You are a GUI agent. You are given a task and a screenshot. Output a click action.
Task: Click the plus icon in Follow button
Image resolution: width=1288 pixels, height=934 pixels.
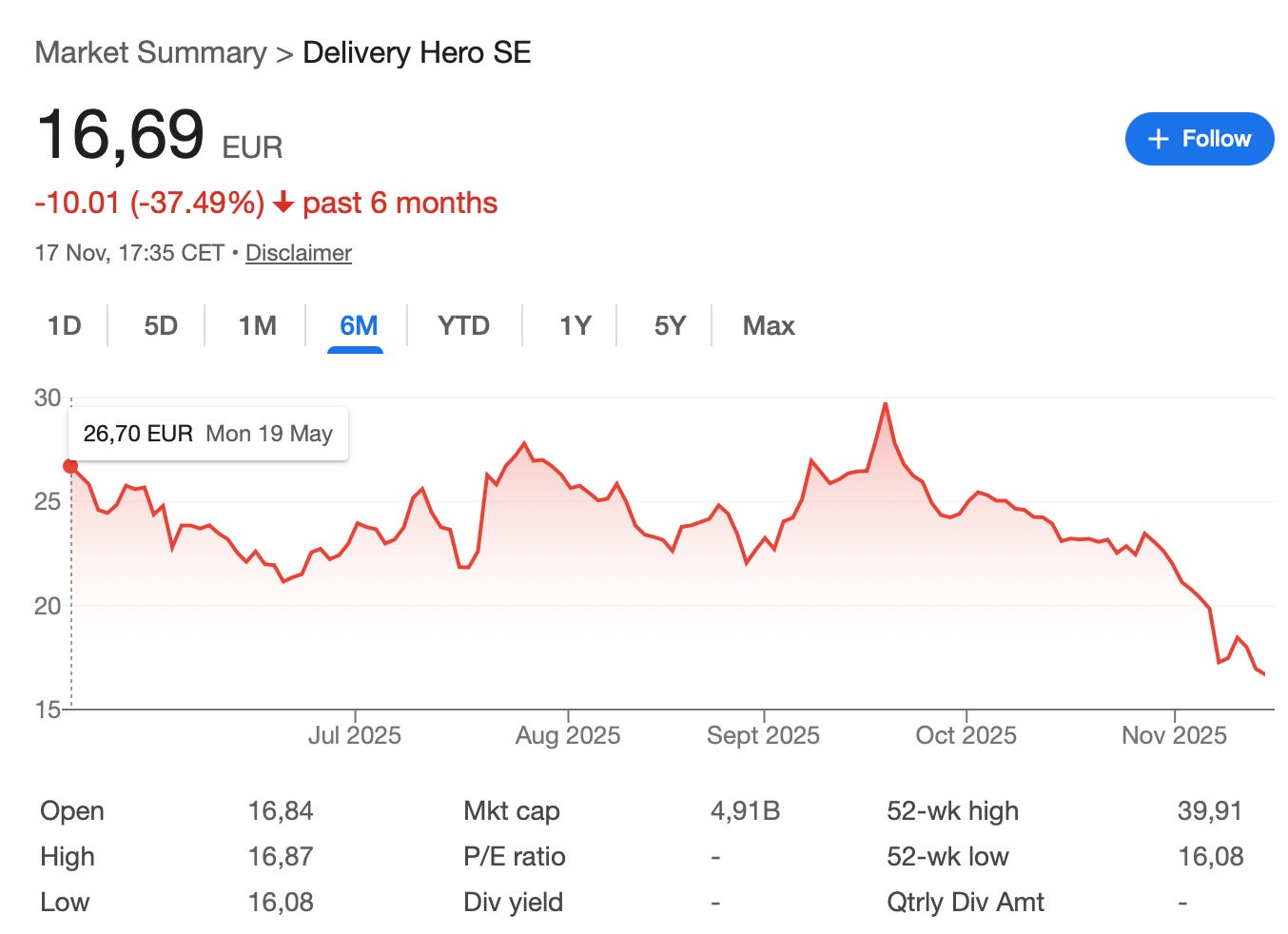(x=1159, y=139)
